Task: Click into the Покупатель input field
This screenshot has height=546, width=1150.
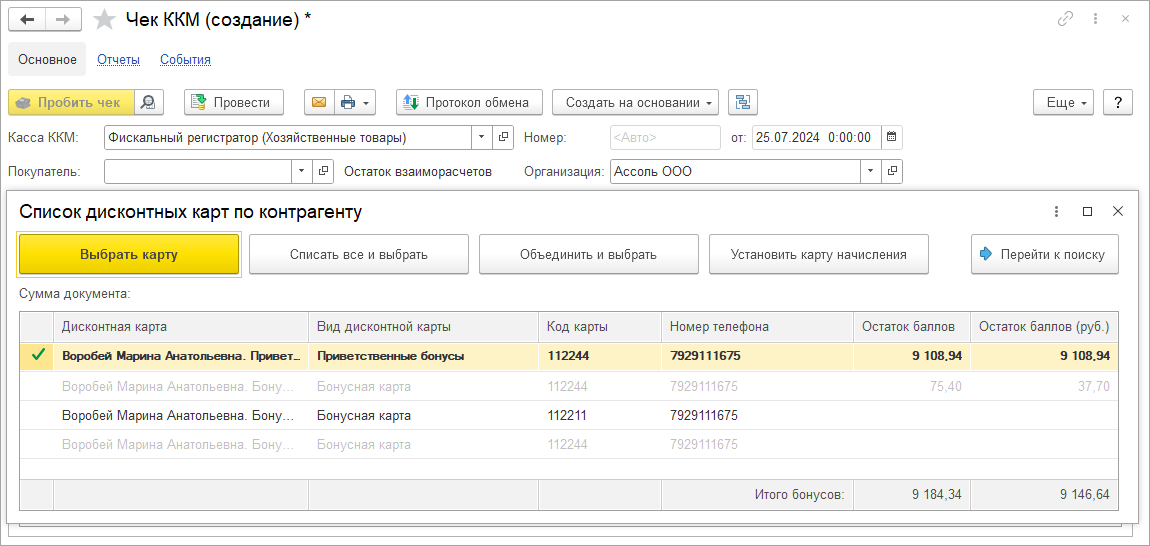Action: 198,171
